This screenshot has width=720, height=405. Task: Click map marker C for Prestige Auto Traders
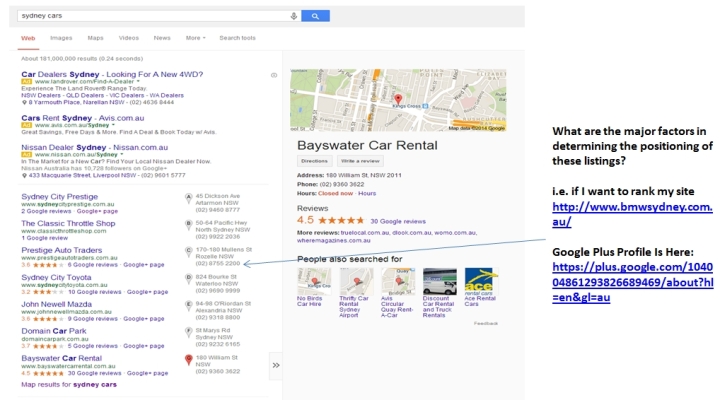[x=188, y=252]
